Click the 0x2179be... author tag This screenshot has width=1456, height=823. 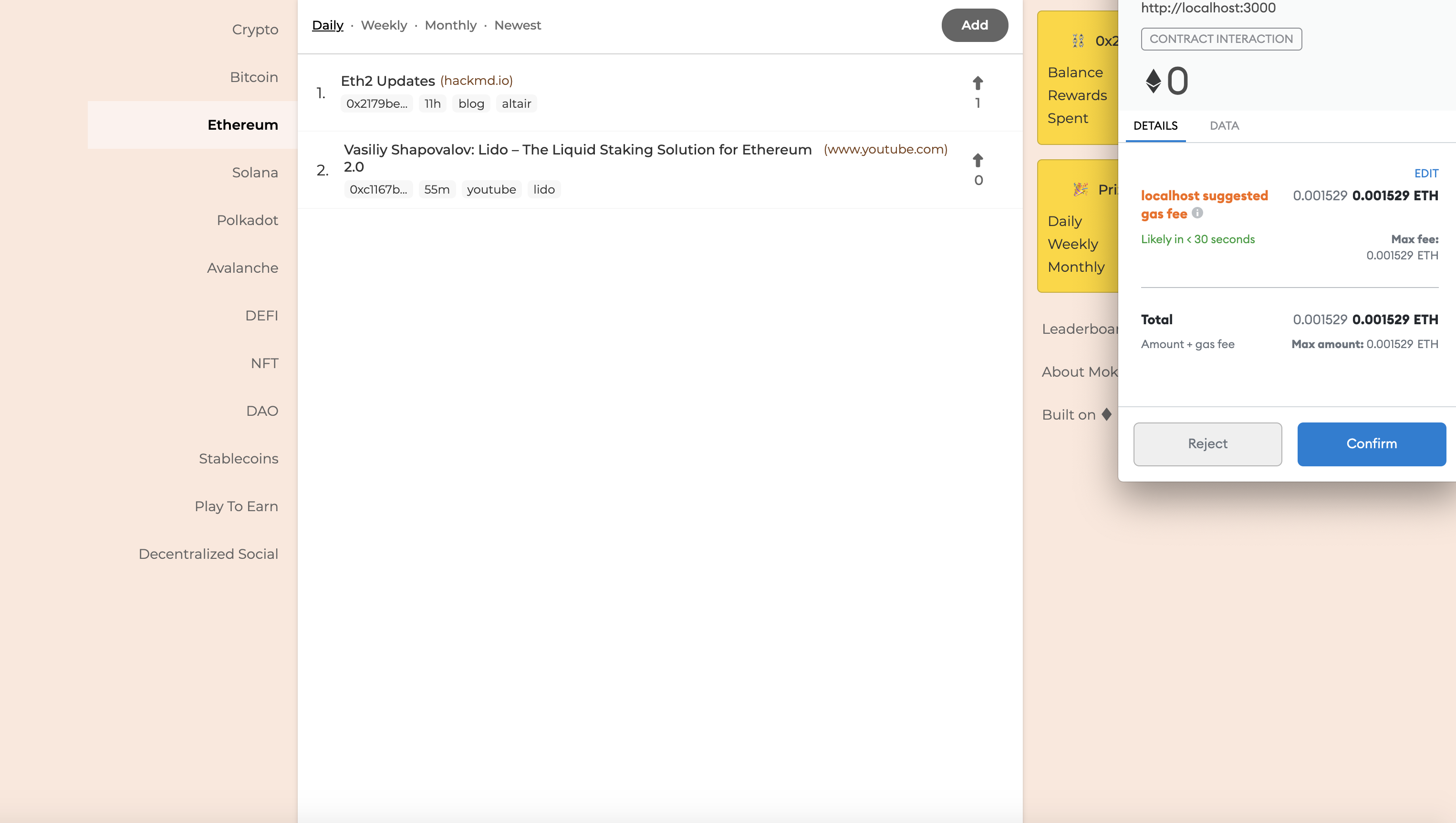point(376,104)
